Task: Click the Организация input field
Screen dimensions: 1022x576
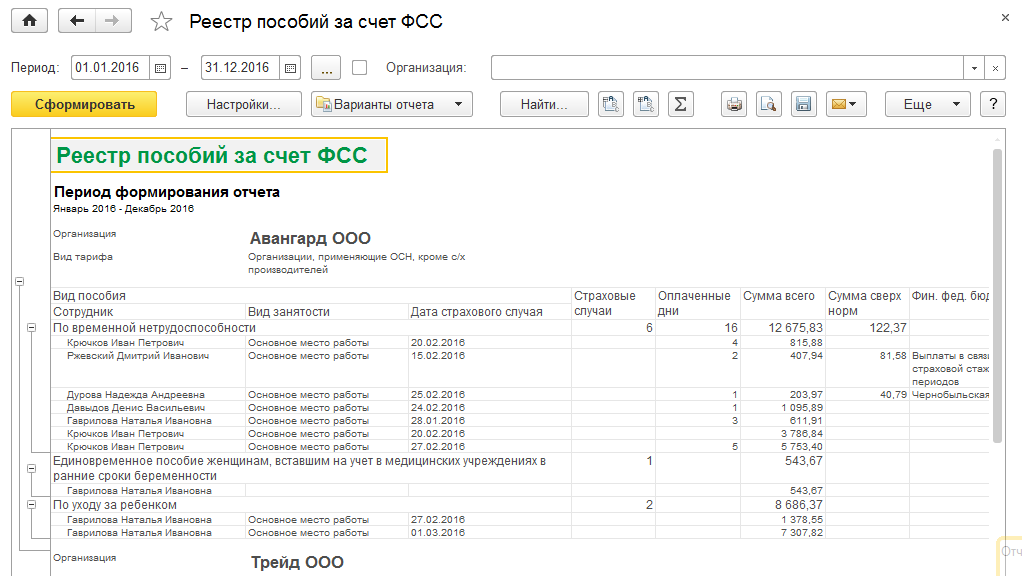Action: [727, 68]
